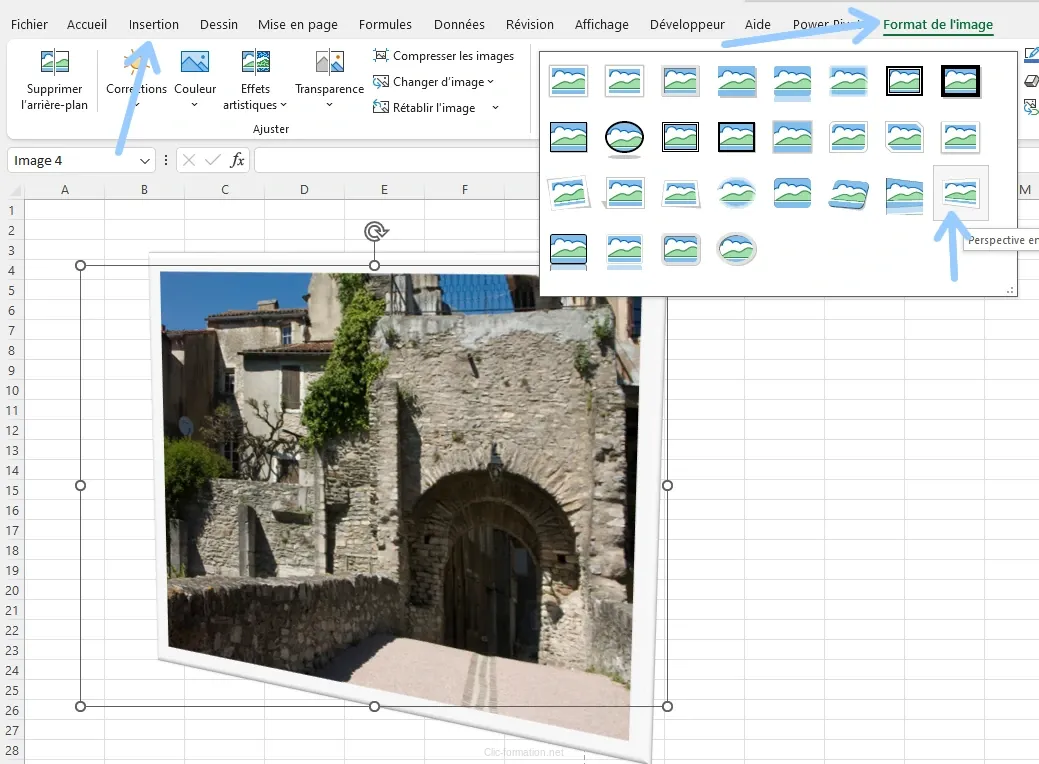Viewport: 1039px width, 764px height.
Task: Choose the highlighted Perspective picture style
Action: tap(960, 194)
